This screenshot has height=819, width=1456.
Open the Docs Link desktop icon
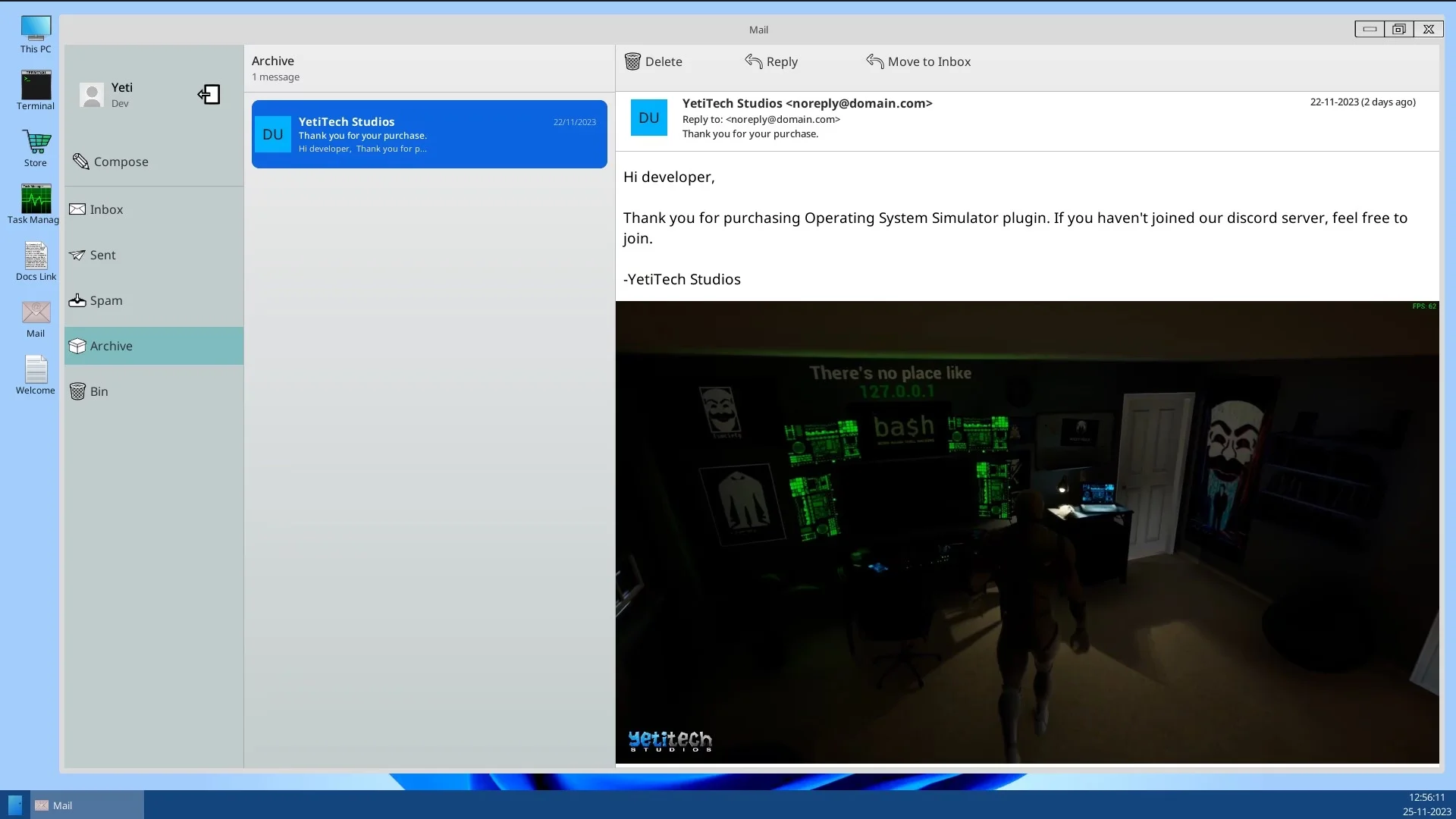[36, 262]
